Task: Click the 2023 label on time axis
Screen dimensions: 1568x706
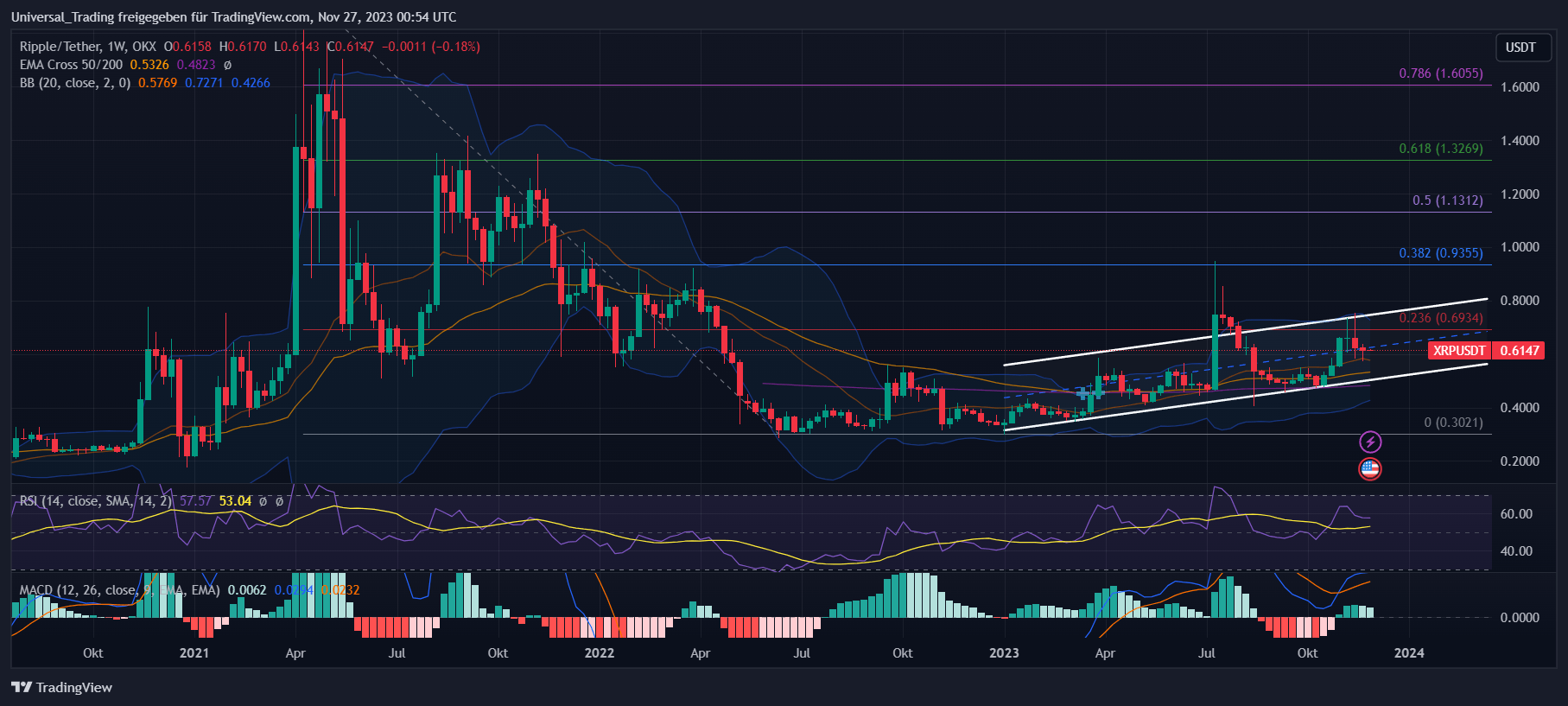Action: [1004, 652]
